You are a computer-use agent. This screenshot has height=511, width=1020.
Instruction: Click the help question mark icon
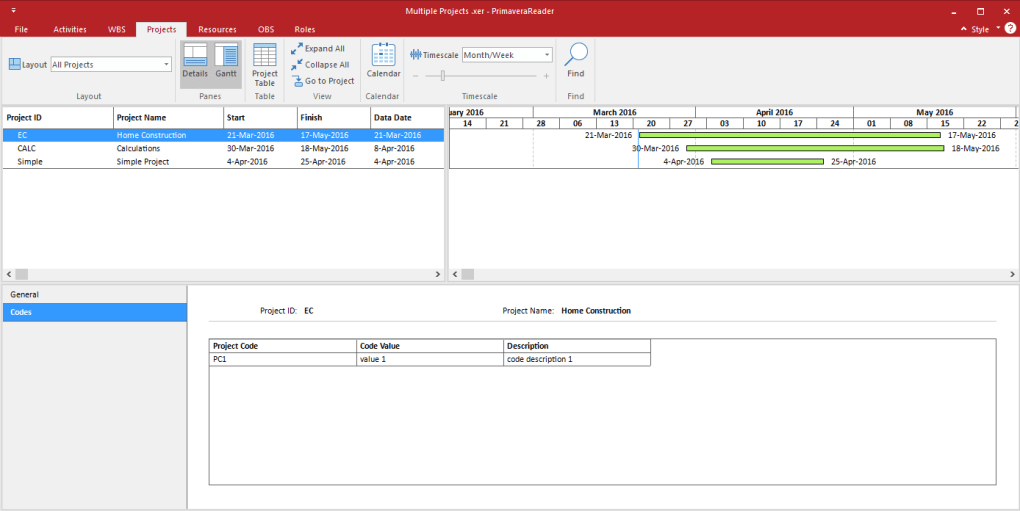click(1009, 29)
